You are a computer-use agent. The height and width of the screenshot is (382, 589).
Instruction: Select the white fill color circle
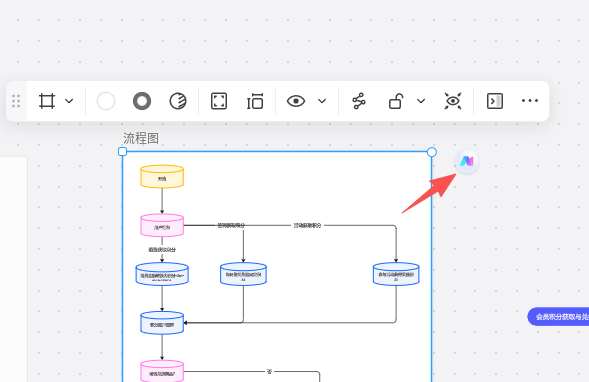(x=106, y=101)
